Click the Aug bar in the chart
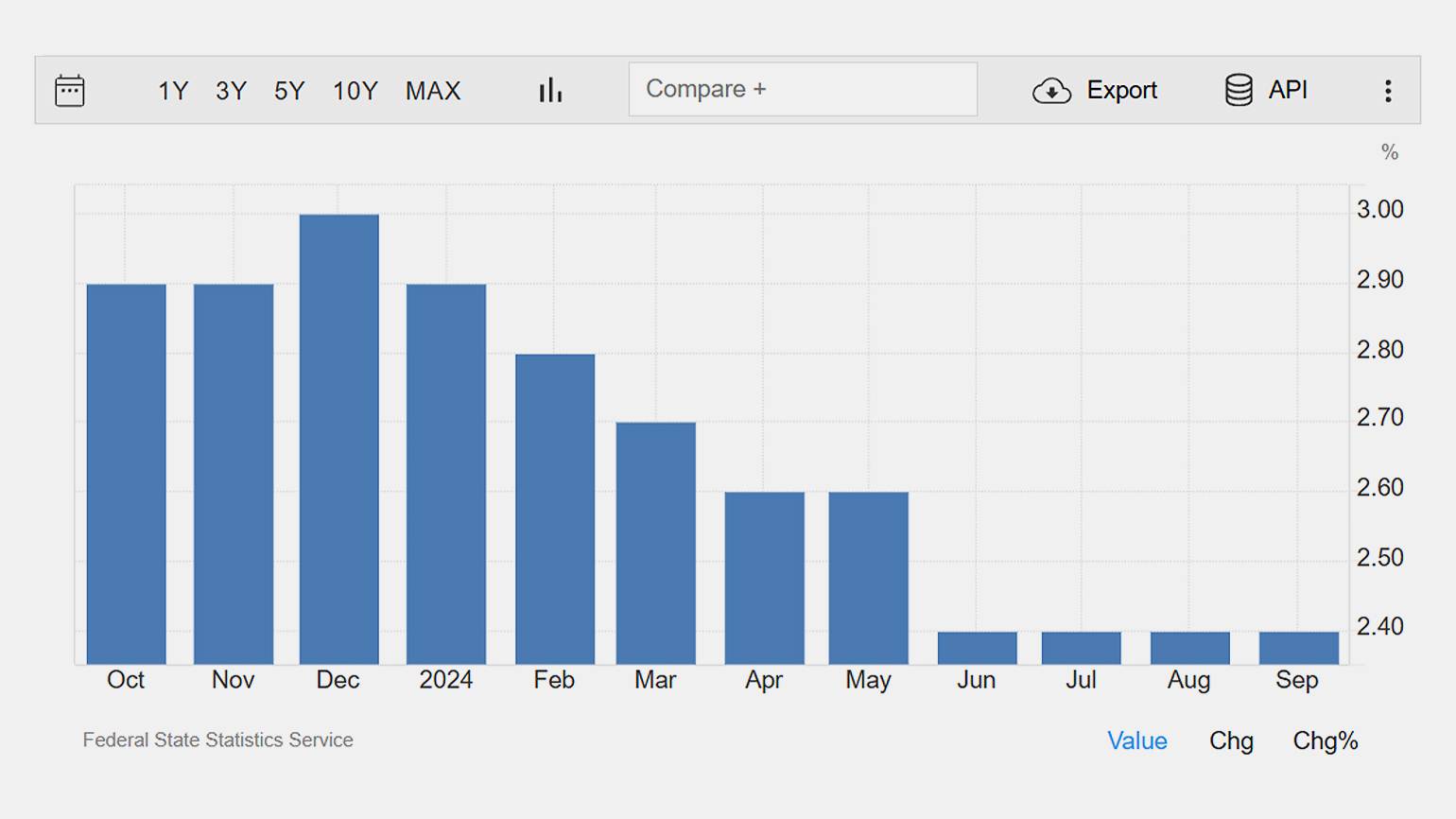This screenshot has height=819, width=1456. point(1190,648)
